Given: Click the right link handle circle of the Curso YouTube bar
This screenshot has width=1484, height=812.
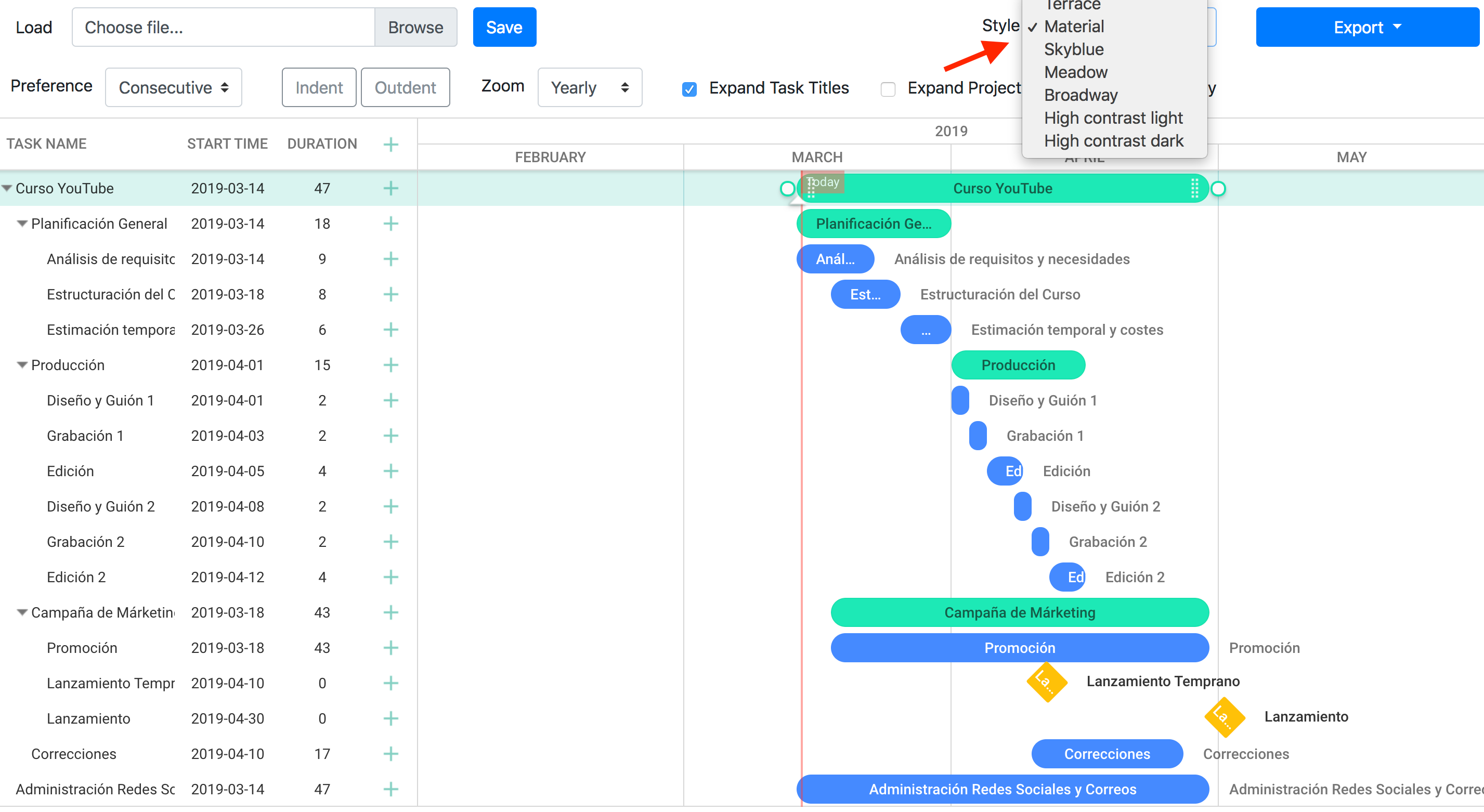Looking at the screenshot, I should coord(1218,188).
